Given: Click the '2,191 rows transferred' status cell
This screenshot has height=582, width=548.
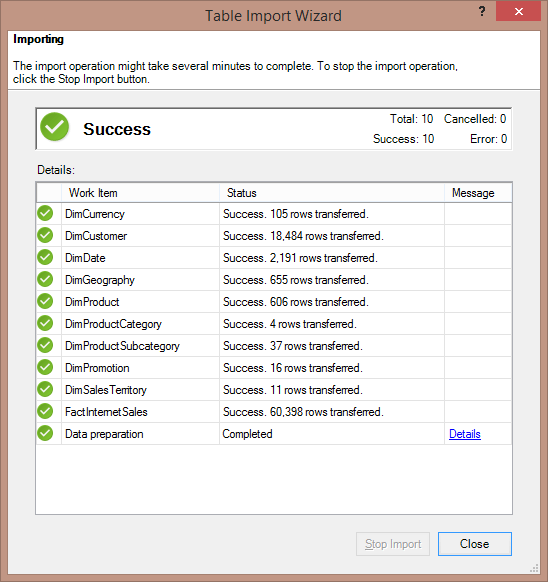Looking at the screenshot, I should point(332,258).
